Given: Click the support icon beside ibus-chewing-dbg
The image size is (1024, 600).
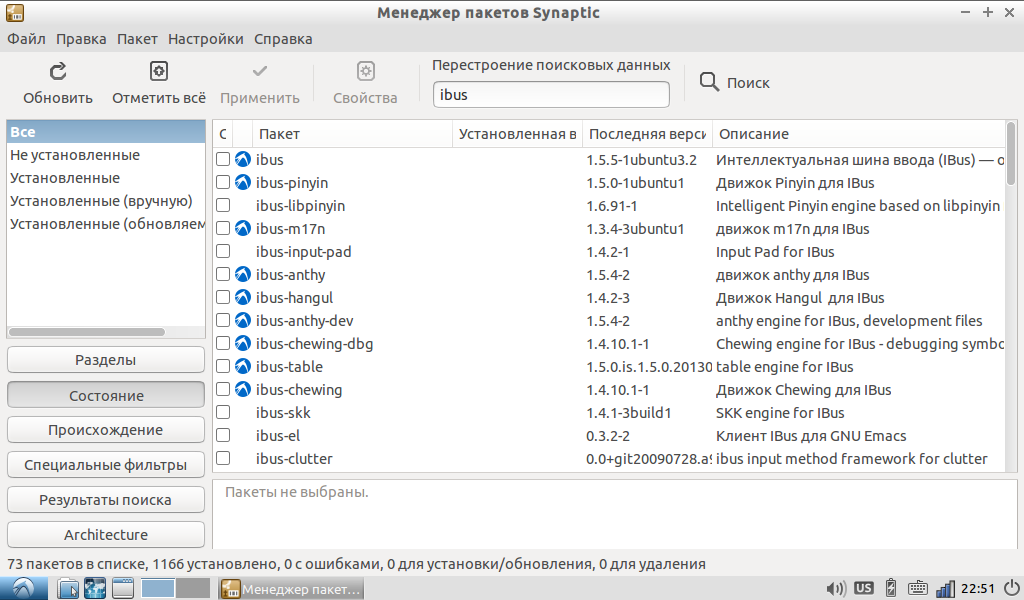Looking at the screenshot, I should 243,343.
